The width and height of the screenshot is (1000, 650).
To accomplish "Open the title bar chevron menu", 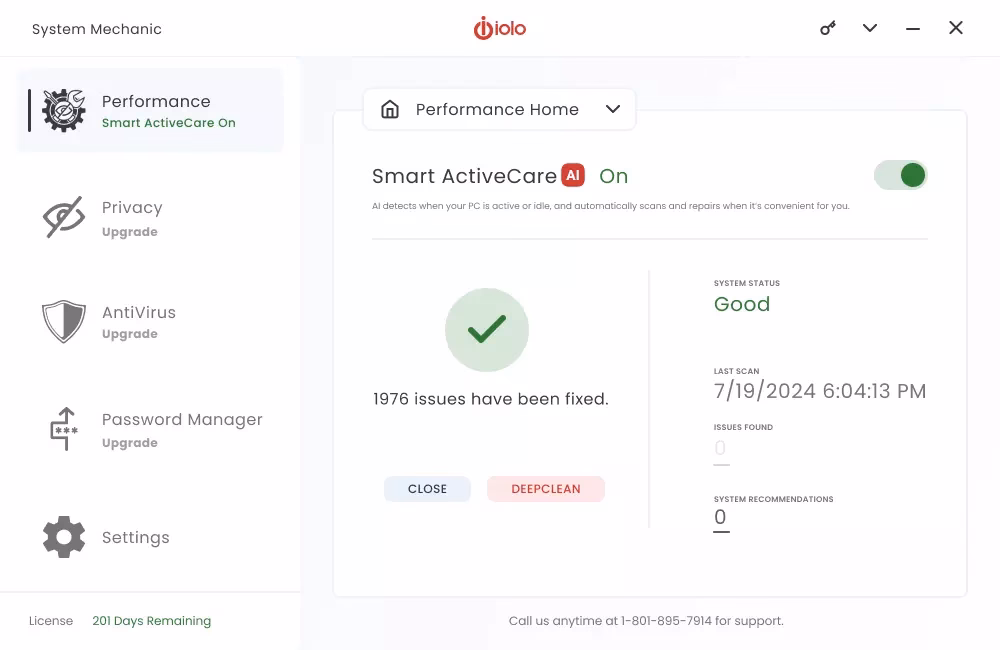I will tap(870, 28).
